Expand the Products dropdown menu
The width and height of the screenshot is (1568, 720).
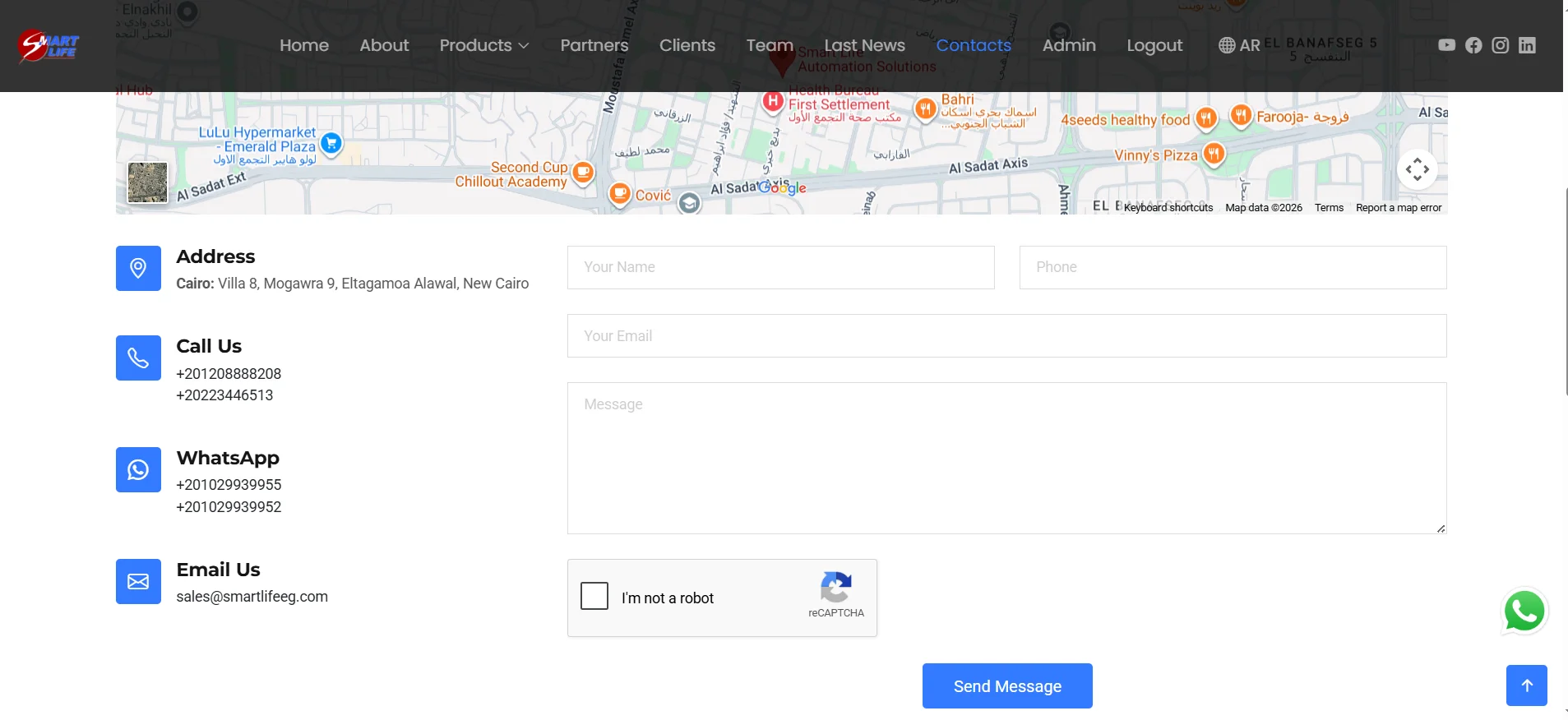coord(484,45)
